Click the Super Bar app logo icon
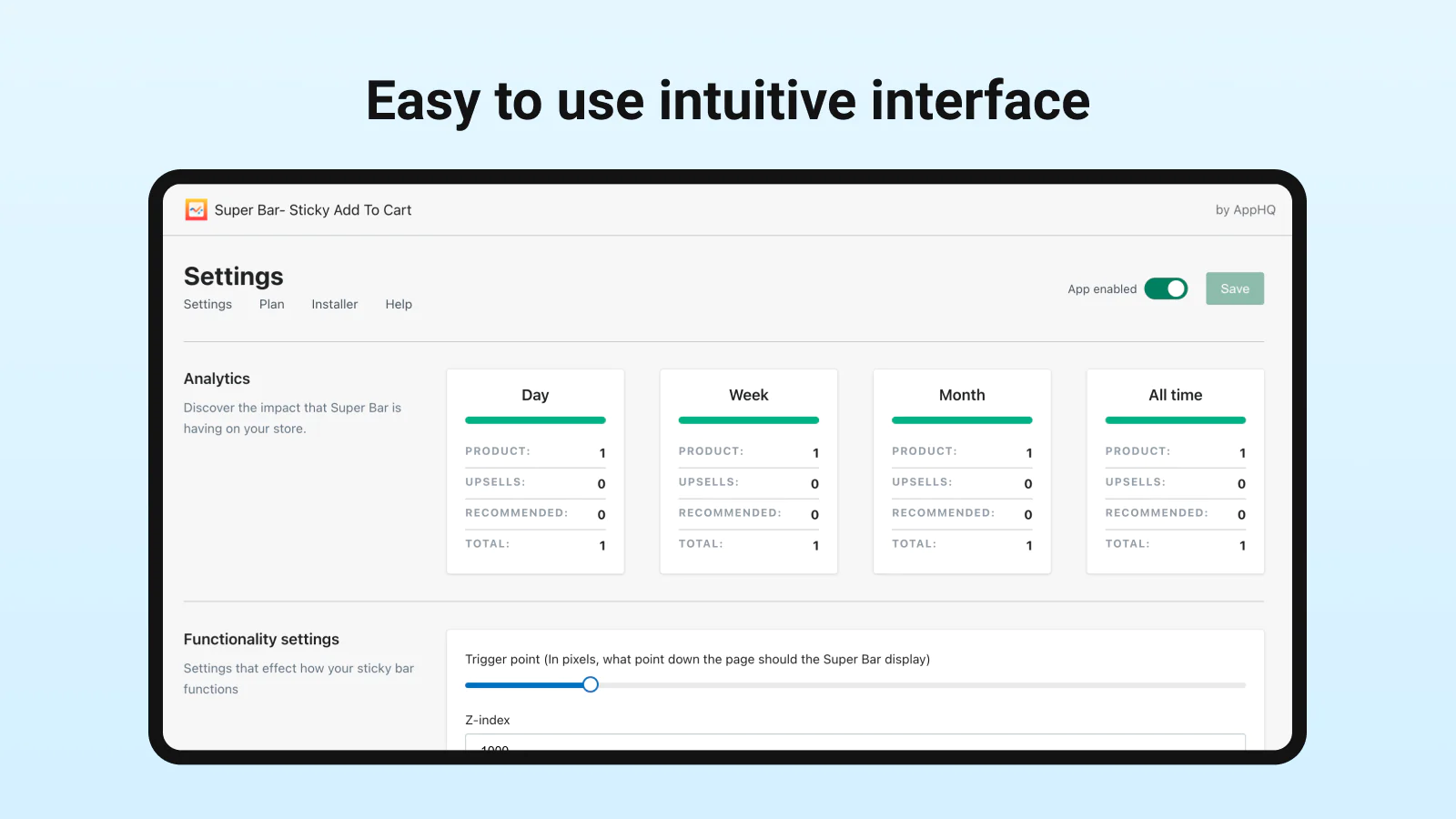Screen dimensions: 1456x819 click(196, 210)
